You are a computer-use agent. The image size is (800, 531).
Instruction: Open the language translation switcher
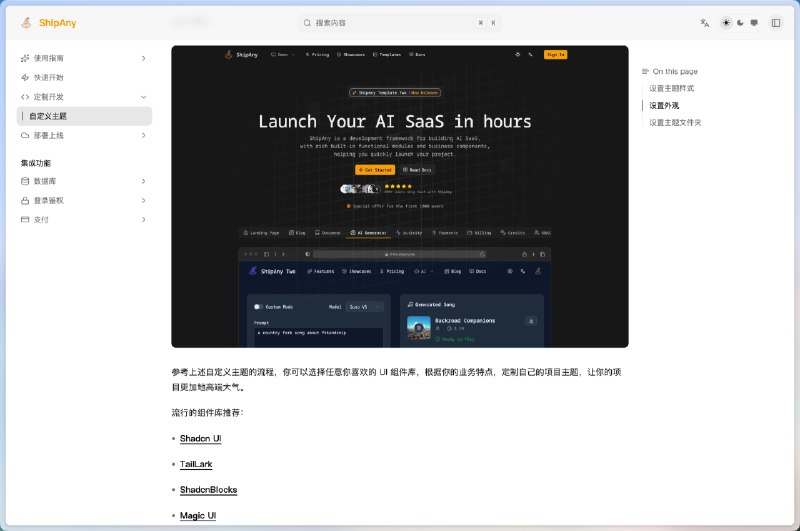coord(704,22)
